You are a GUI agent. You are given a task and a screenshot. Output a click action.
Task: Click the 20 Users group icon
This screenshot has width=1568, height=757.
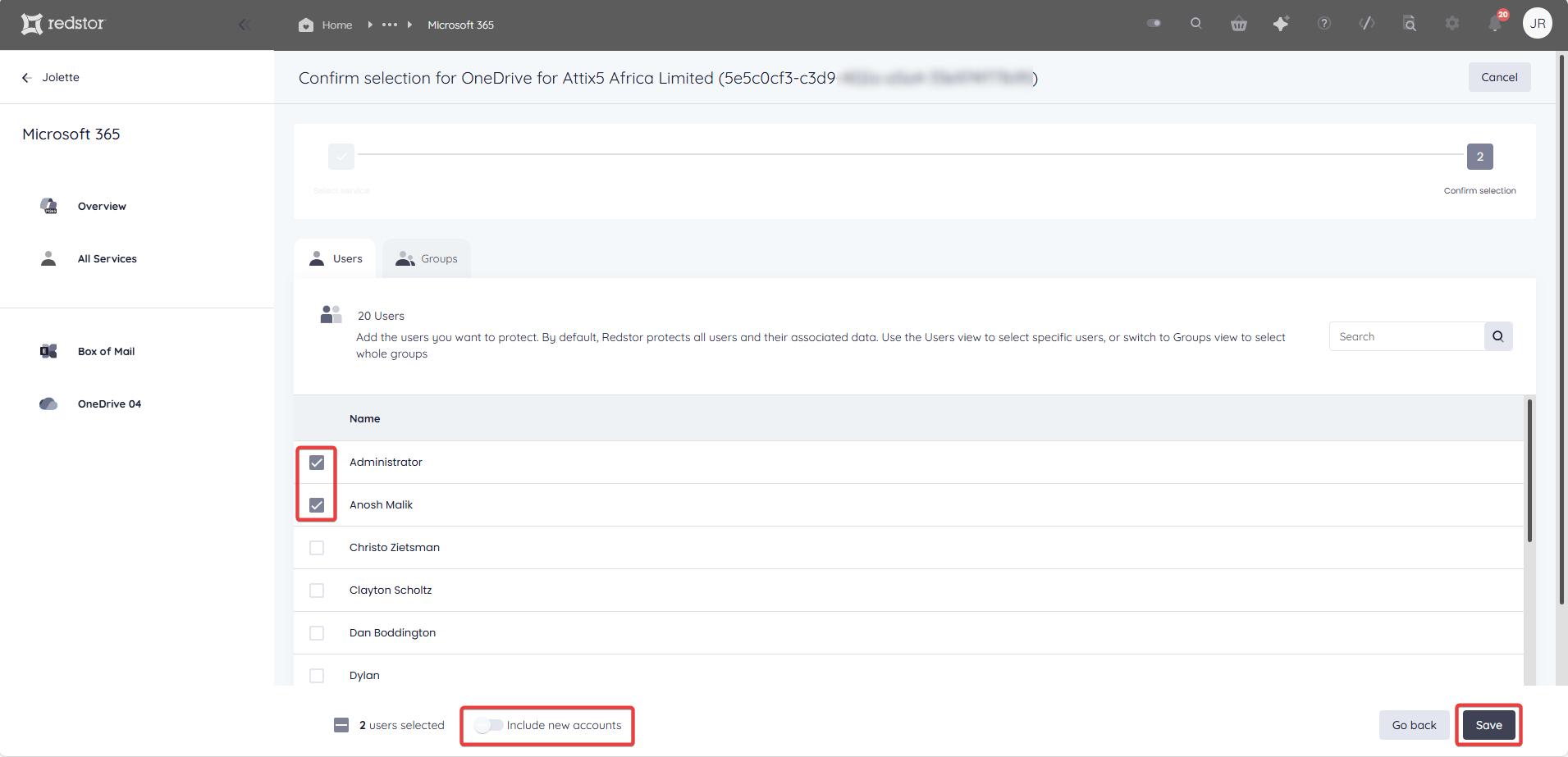331,314
